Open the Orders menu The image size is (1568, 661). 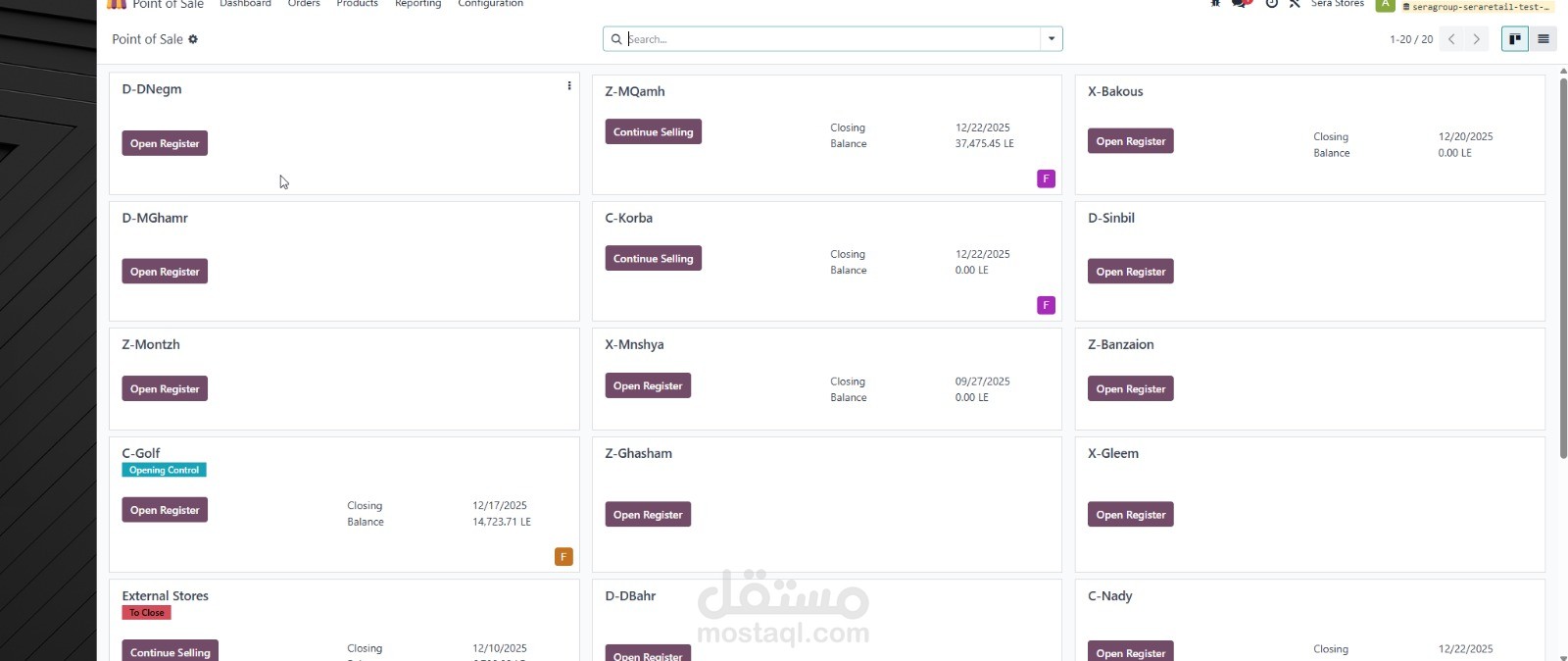point(304,3)
